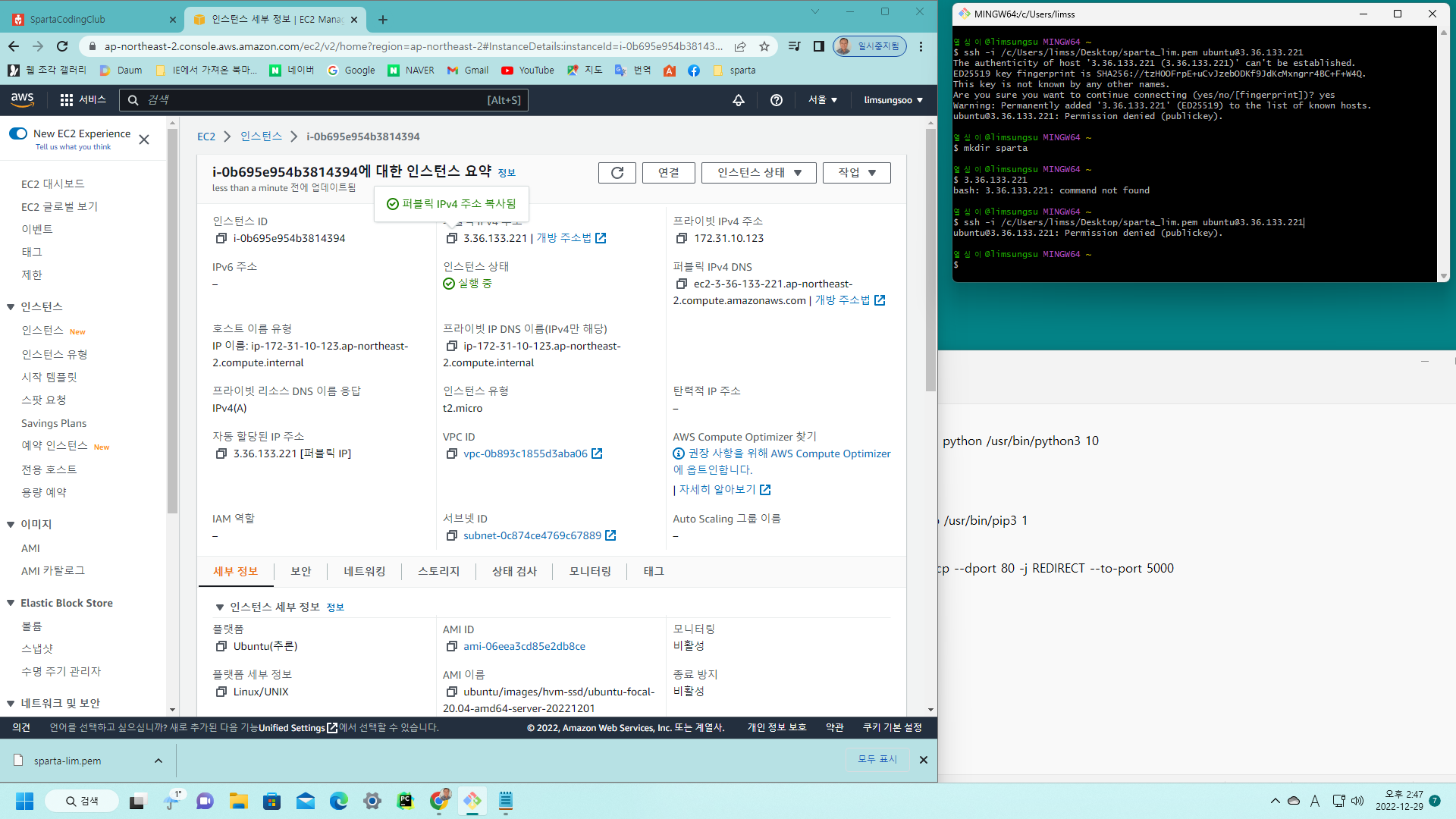Open the Seoul region selector
Screen dimensions: 1456x819
pyautogui.click(x=823, y=100)
